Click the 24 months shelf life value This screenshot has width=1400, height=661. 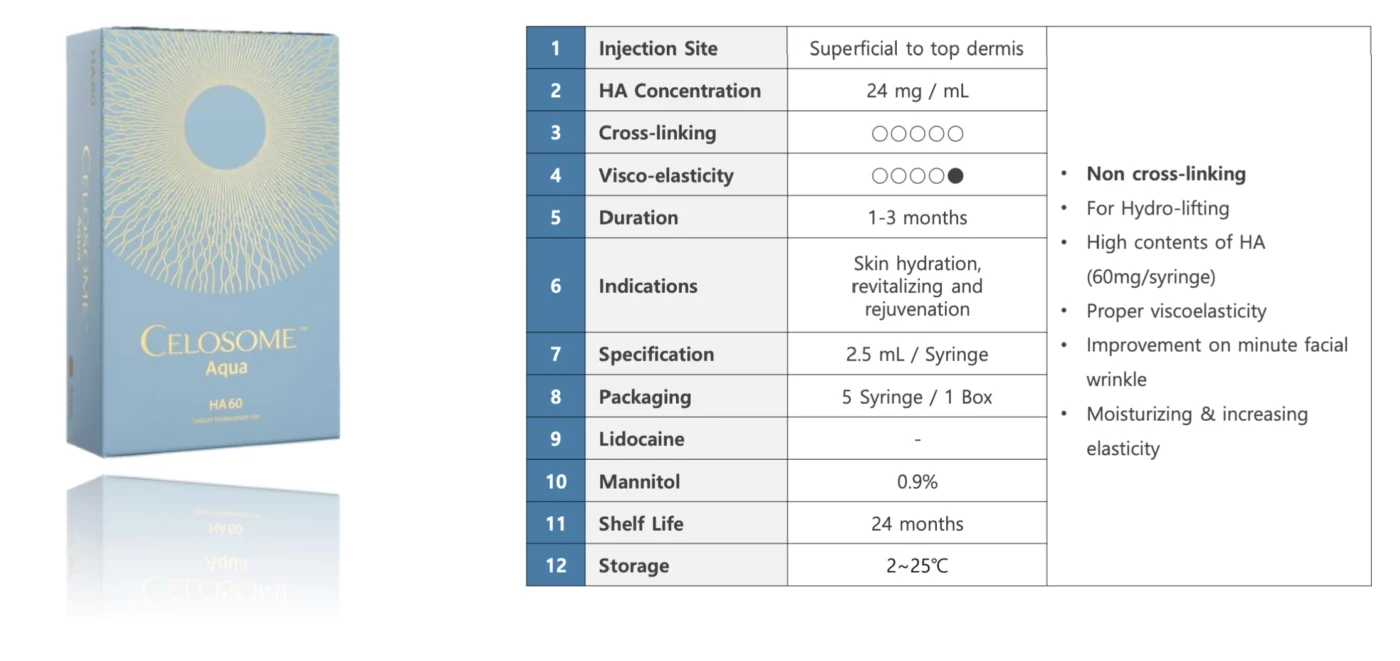coord(917,524)
